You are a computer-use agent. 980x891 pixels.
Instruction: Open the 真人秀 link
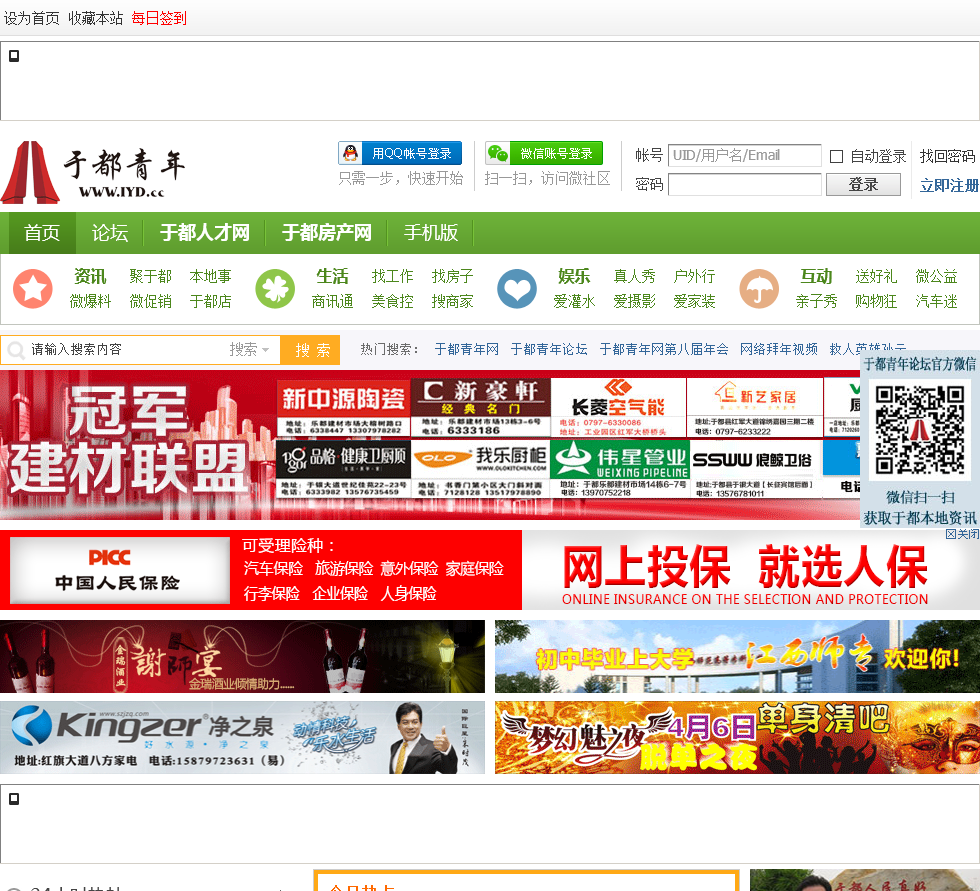coord(634,276)
